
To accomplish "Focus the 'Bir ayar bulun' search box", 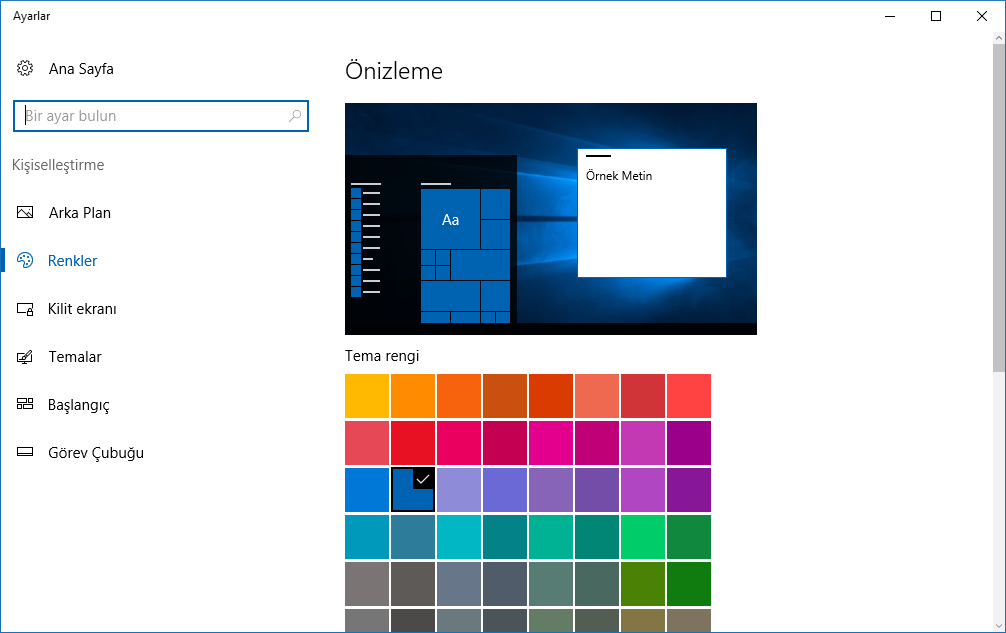I will (x=150, y=116).
